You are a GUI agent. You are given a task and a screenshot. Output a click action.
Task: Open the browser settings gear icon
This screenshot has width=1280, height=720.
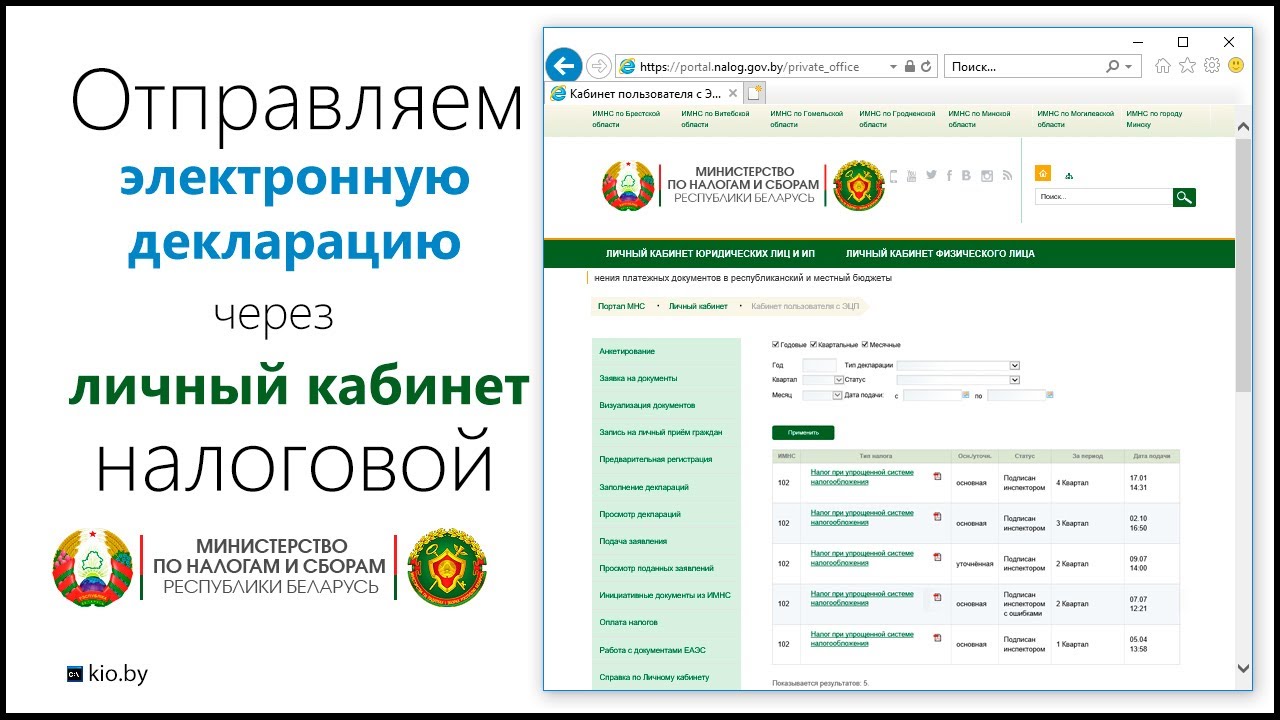(x=1212, y=66)
